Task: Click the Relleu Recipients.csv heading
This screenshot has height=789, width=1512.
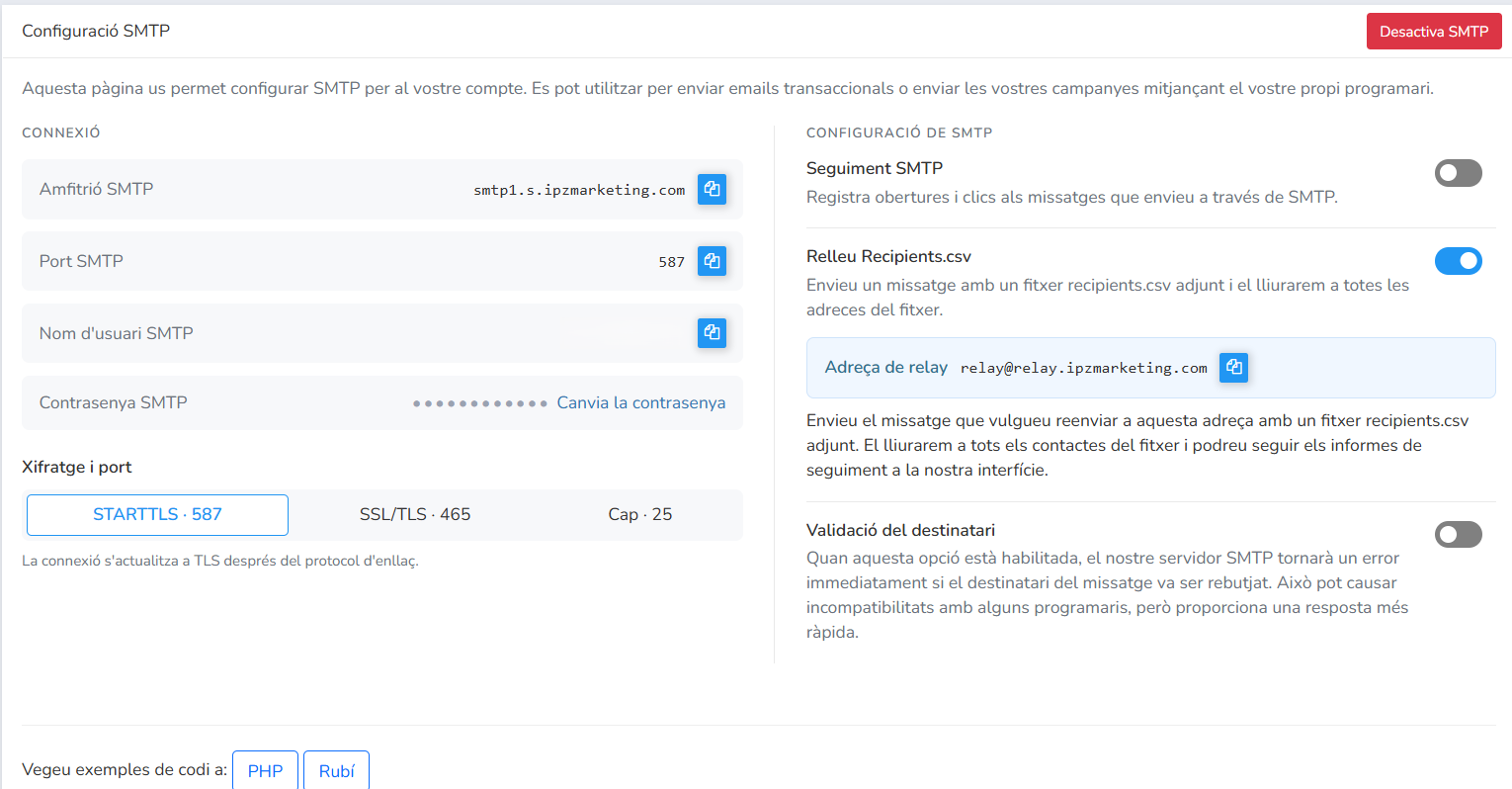Action: (888, 256)
